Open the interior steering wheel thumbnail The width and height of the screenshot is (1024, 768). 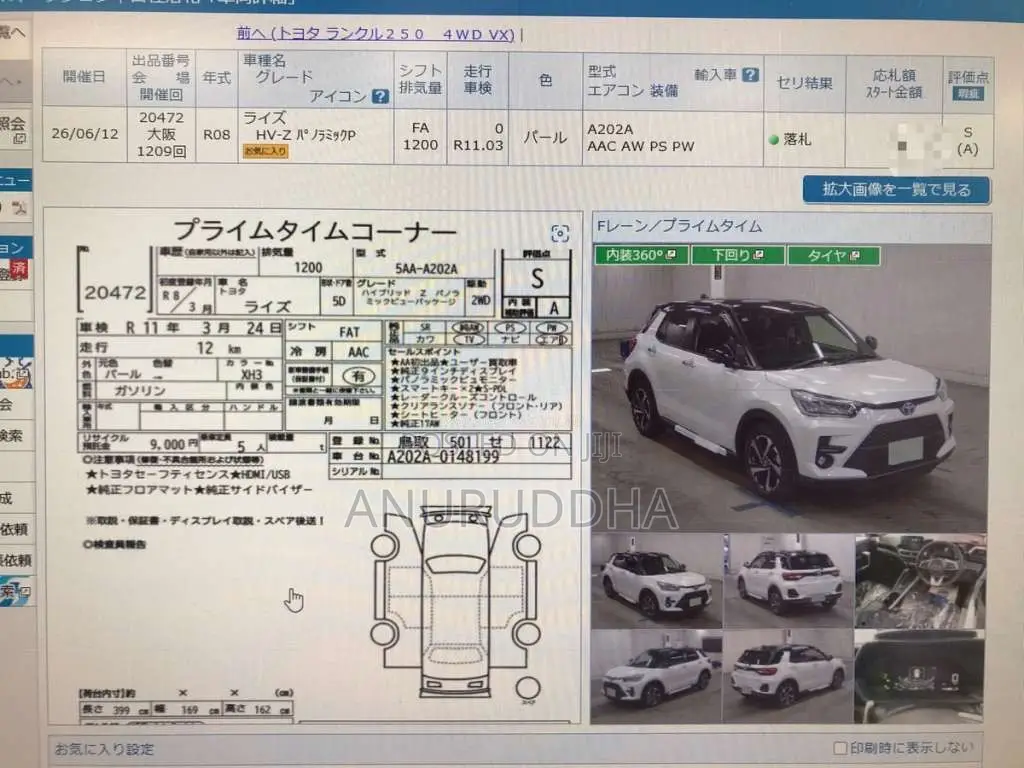[920, 581]
